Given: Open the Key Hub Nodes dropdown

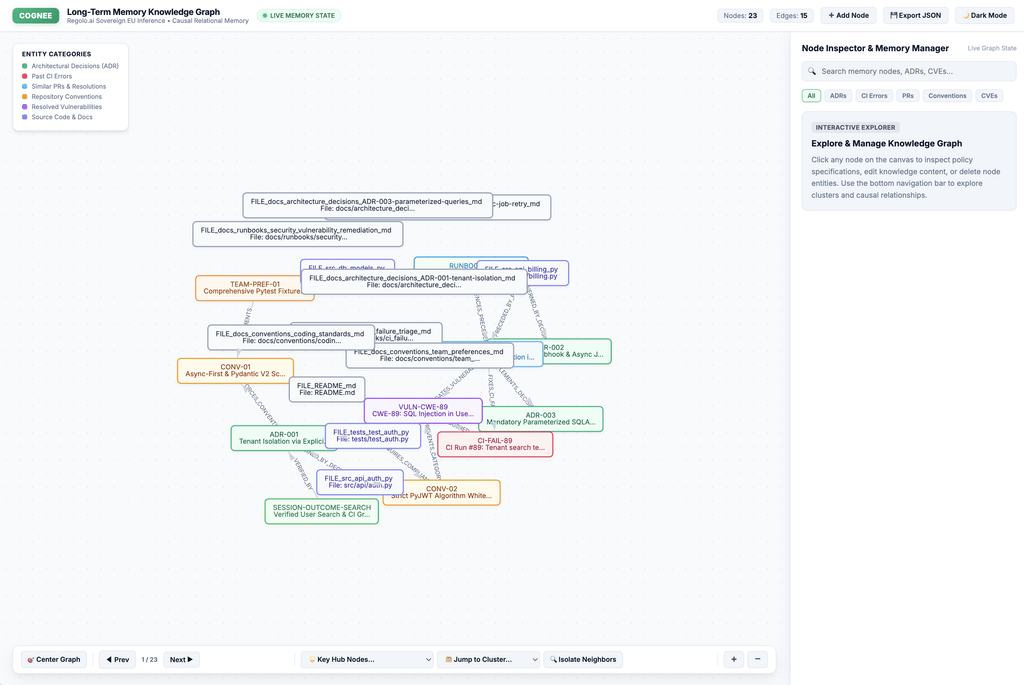Looking at the screenshot, I should pyautogui.click(x=368, y=660).
